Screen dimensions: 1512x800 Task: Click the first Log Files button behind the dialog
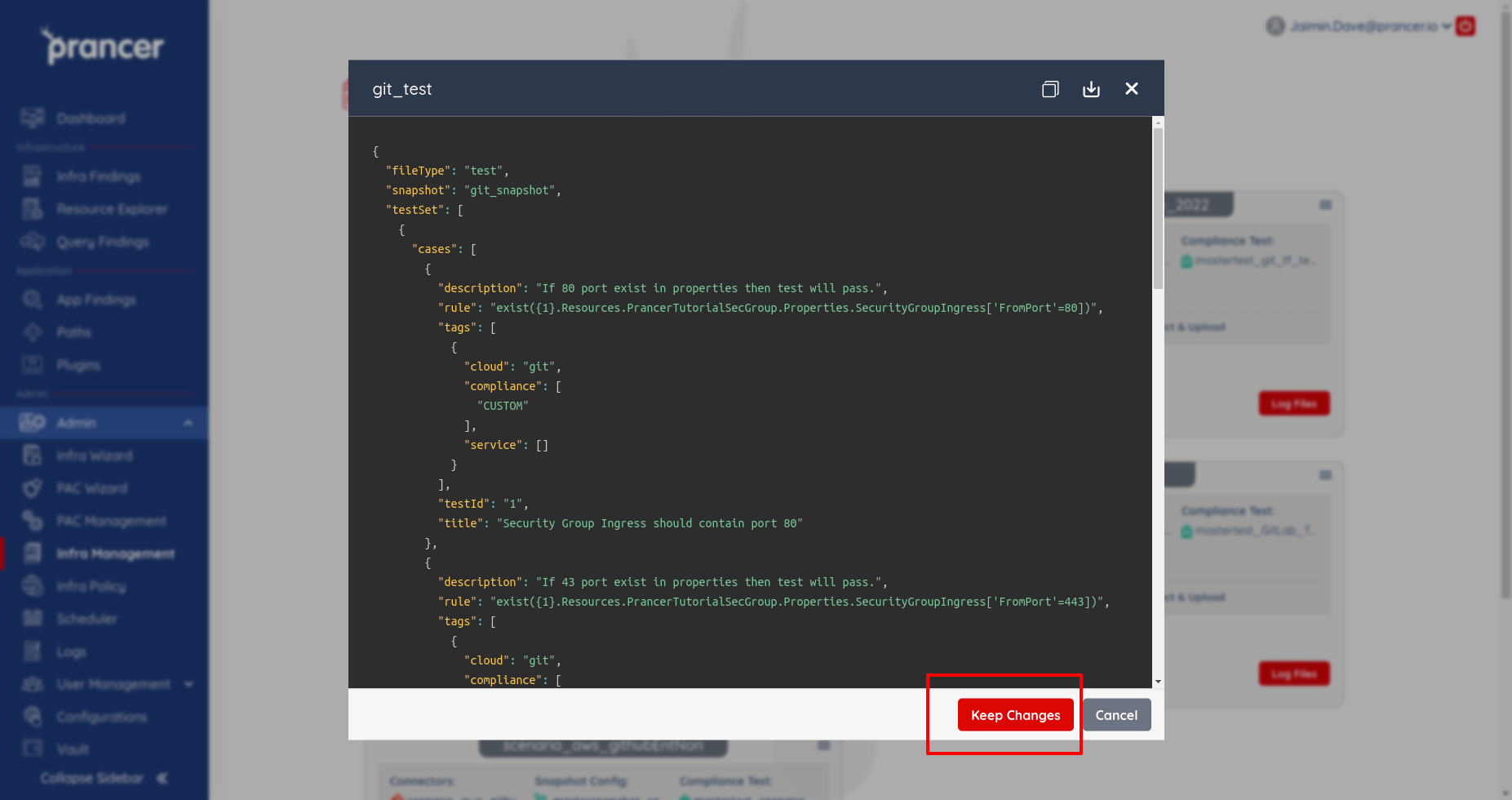1294,403
